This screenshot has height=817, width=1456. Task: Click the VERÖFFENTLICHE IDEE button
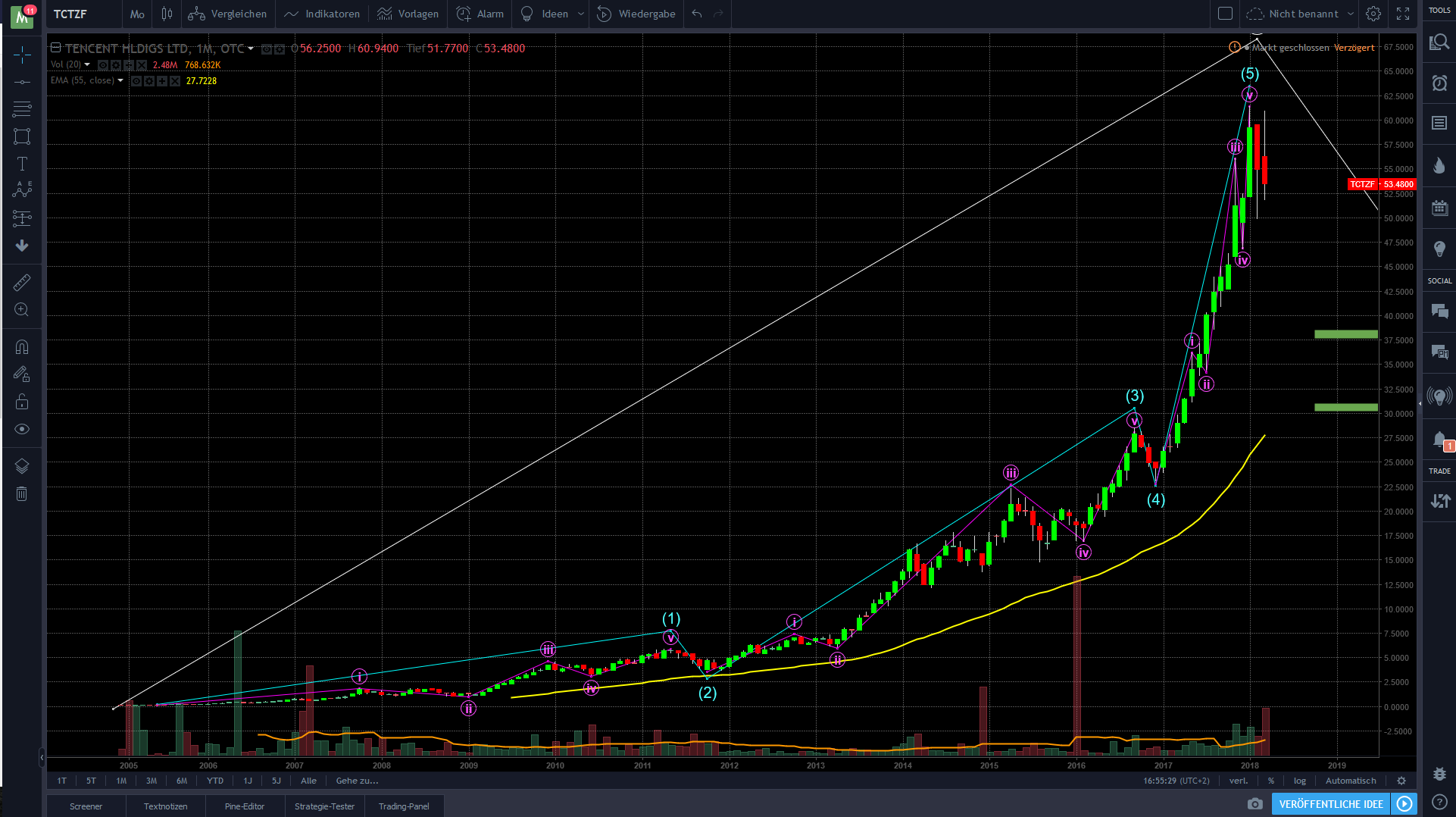pyautogui.click(x=1331, y=804)
